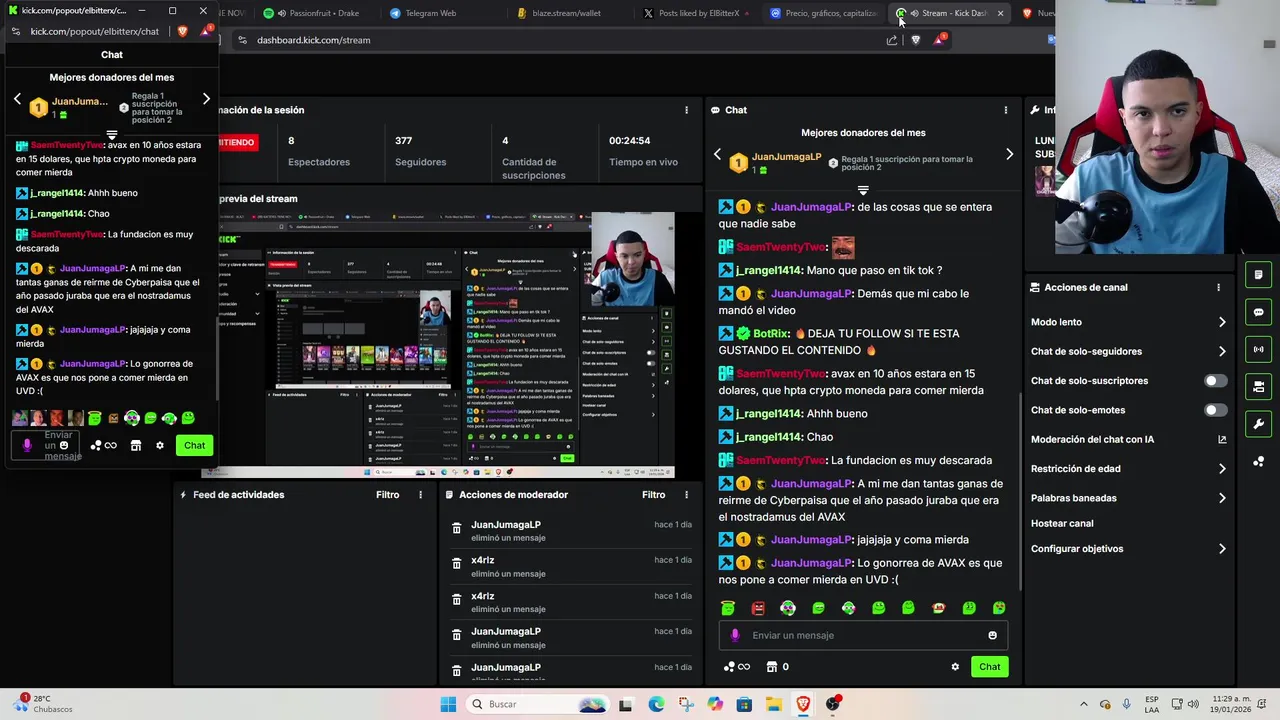Image resolution: width=1280 pixels, height=720 pixels.
Task: Click the purple microphone in popout chat
Action: 27,445
